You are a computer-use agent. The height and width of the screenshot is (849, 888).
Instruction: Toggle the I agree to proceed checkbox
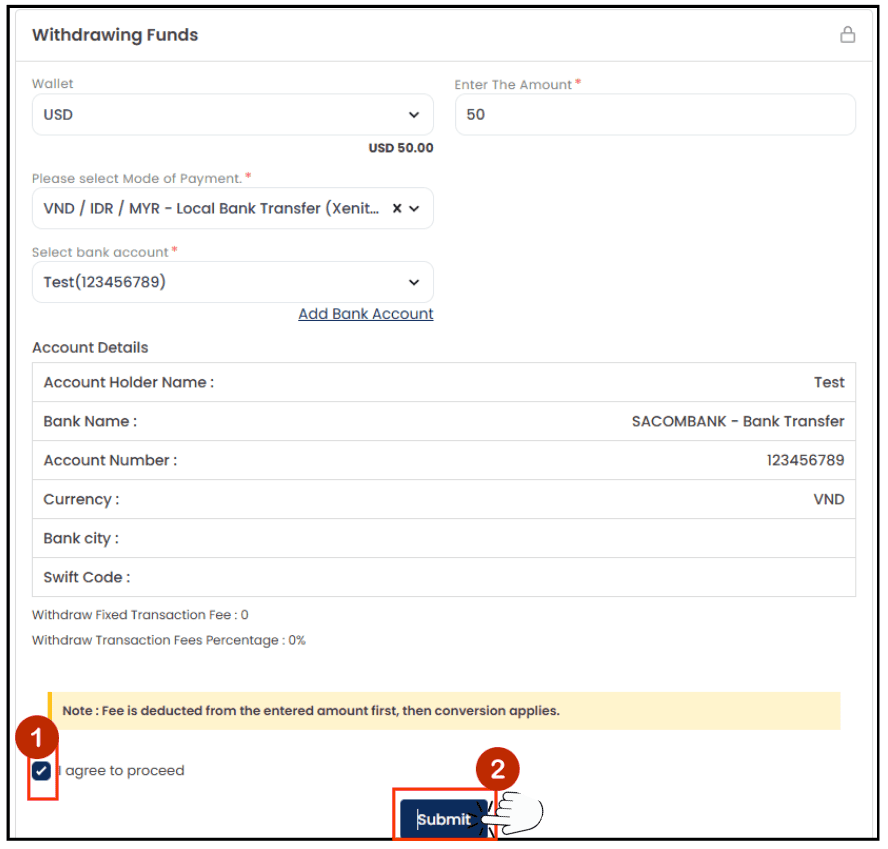[41, 771]
